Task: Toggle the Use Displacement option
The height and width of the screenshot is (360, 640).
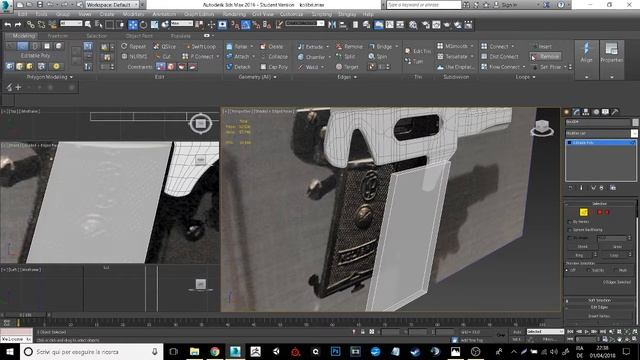Action: pyautogui.click(x=456, y=67)
